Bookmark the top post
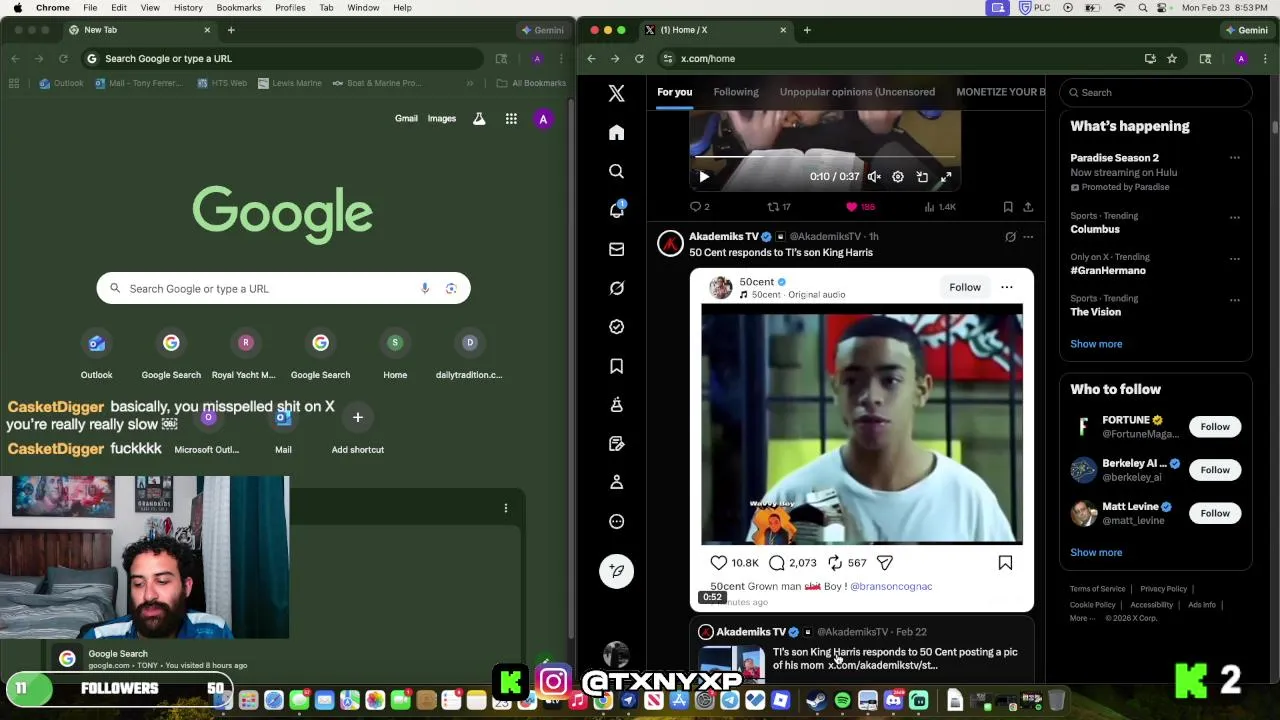This screenshot has height=720, width=1280. 1008,207
